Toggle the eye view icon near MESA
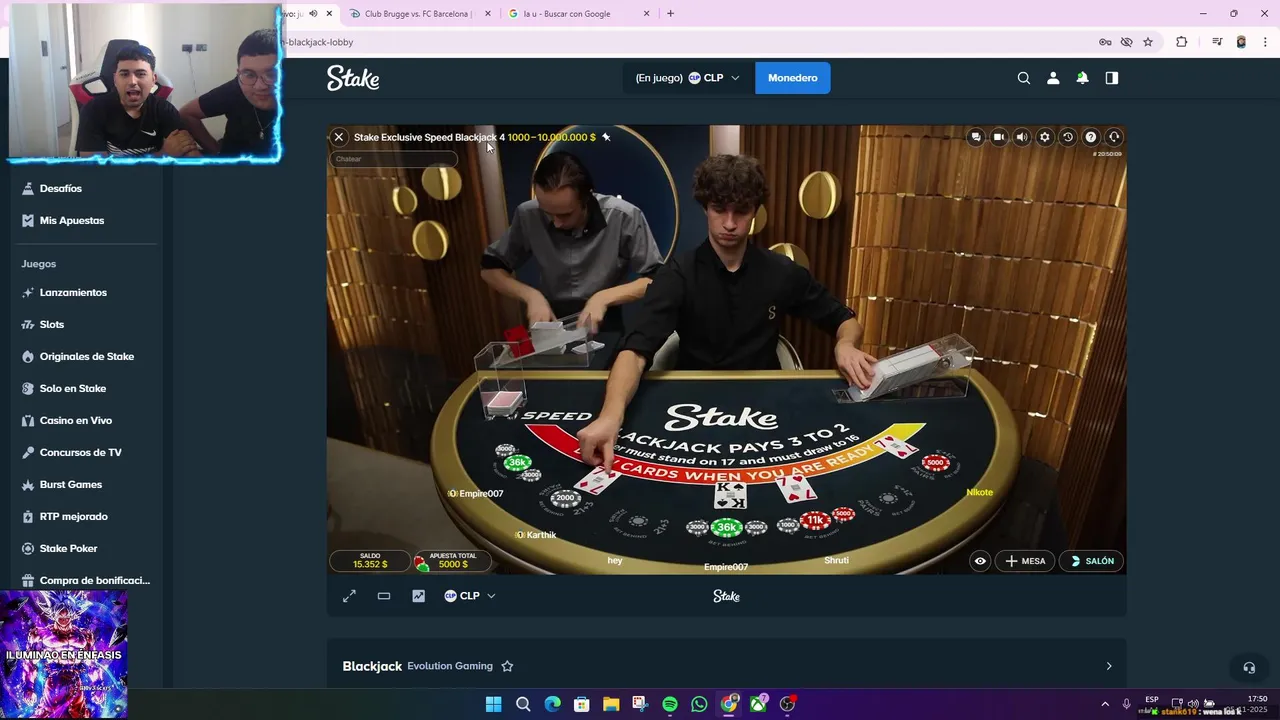The width and height of the screenshot is (1280, 720). pos(980,561)
